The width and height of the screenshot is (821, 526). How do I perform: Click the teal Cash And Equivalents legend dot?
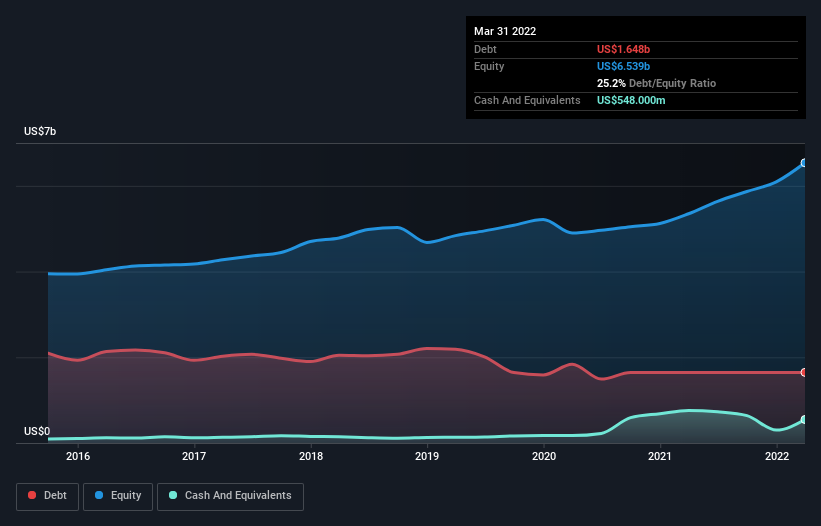[173, 495]
